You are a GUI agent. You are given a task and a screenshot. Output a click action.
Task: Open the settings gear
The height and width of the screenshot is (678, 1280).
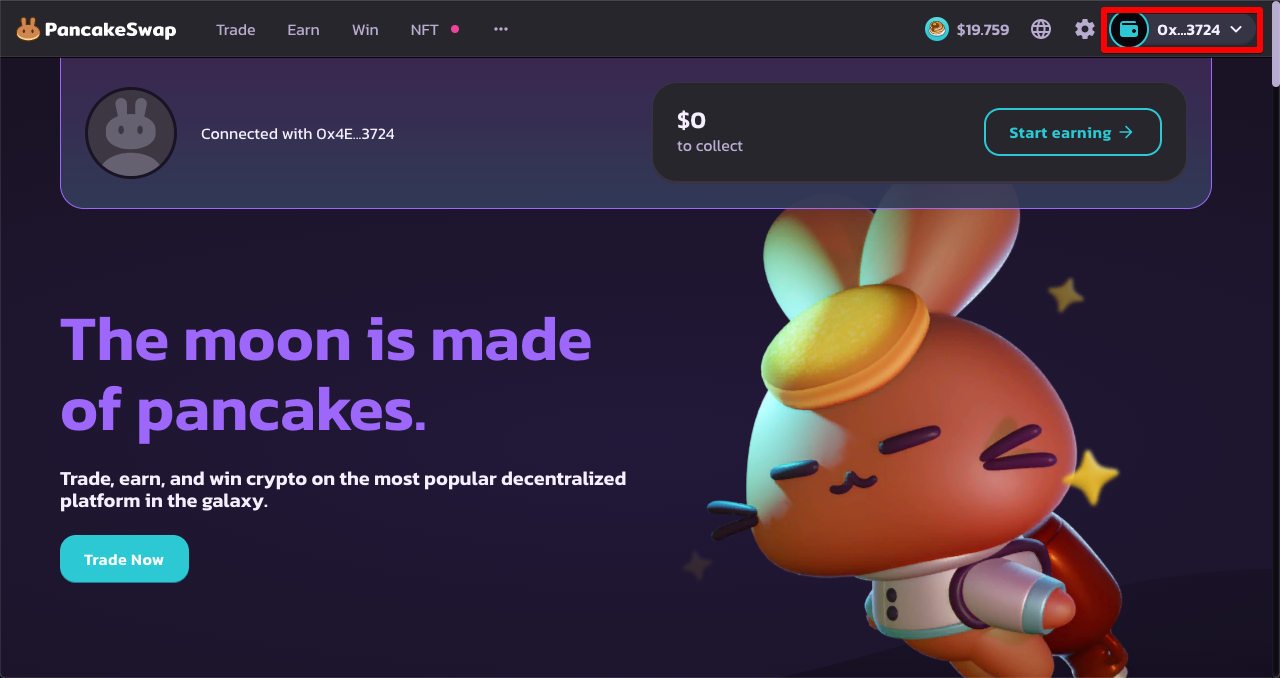1085,30
